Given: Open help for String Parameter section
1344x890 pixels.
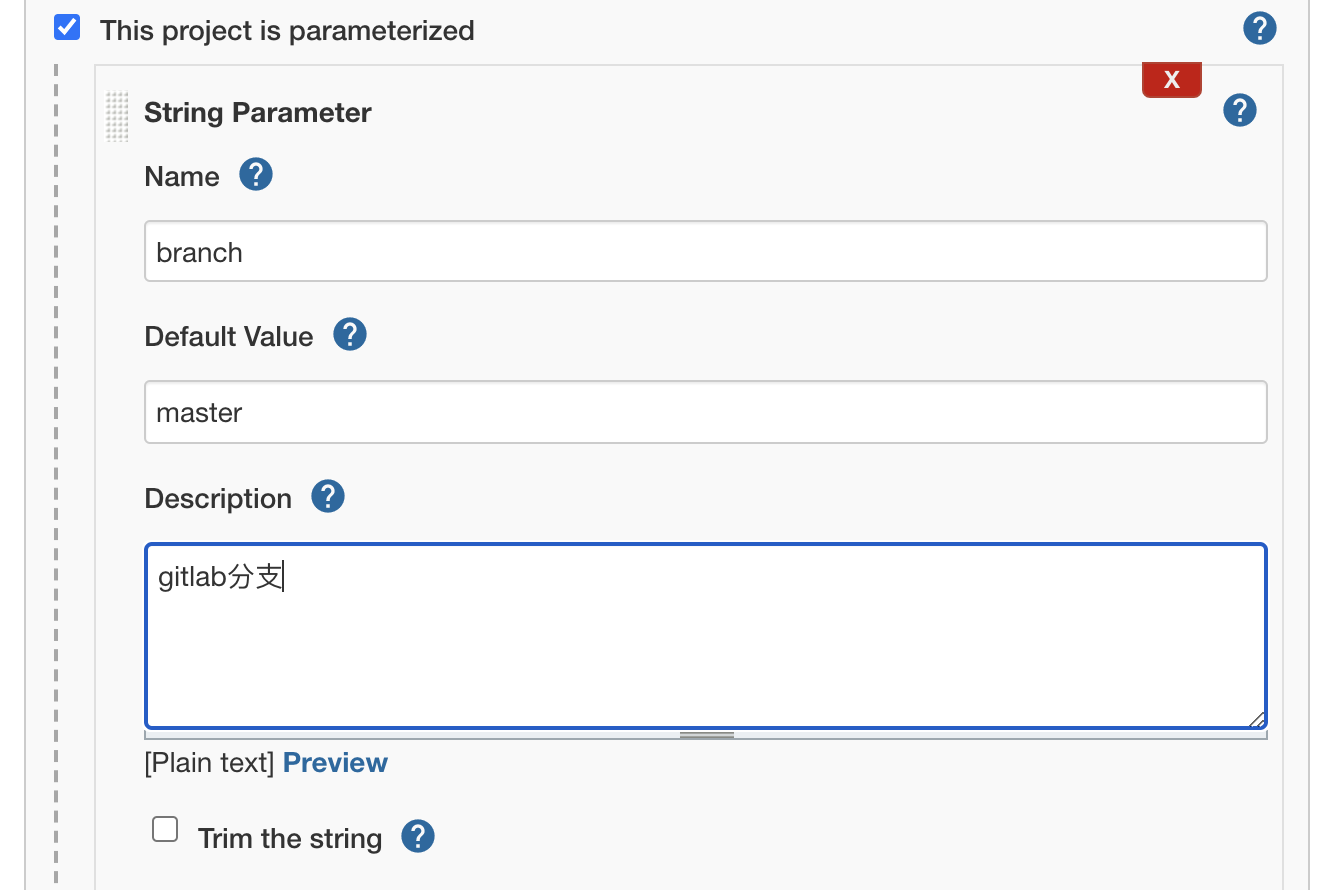Looking at the screenshot, I should click(x=1239, y=110).
